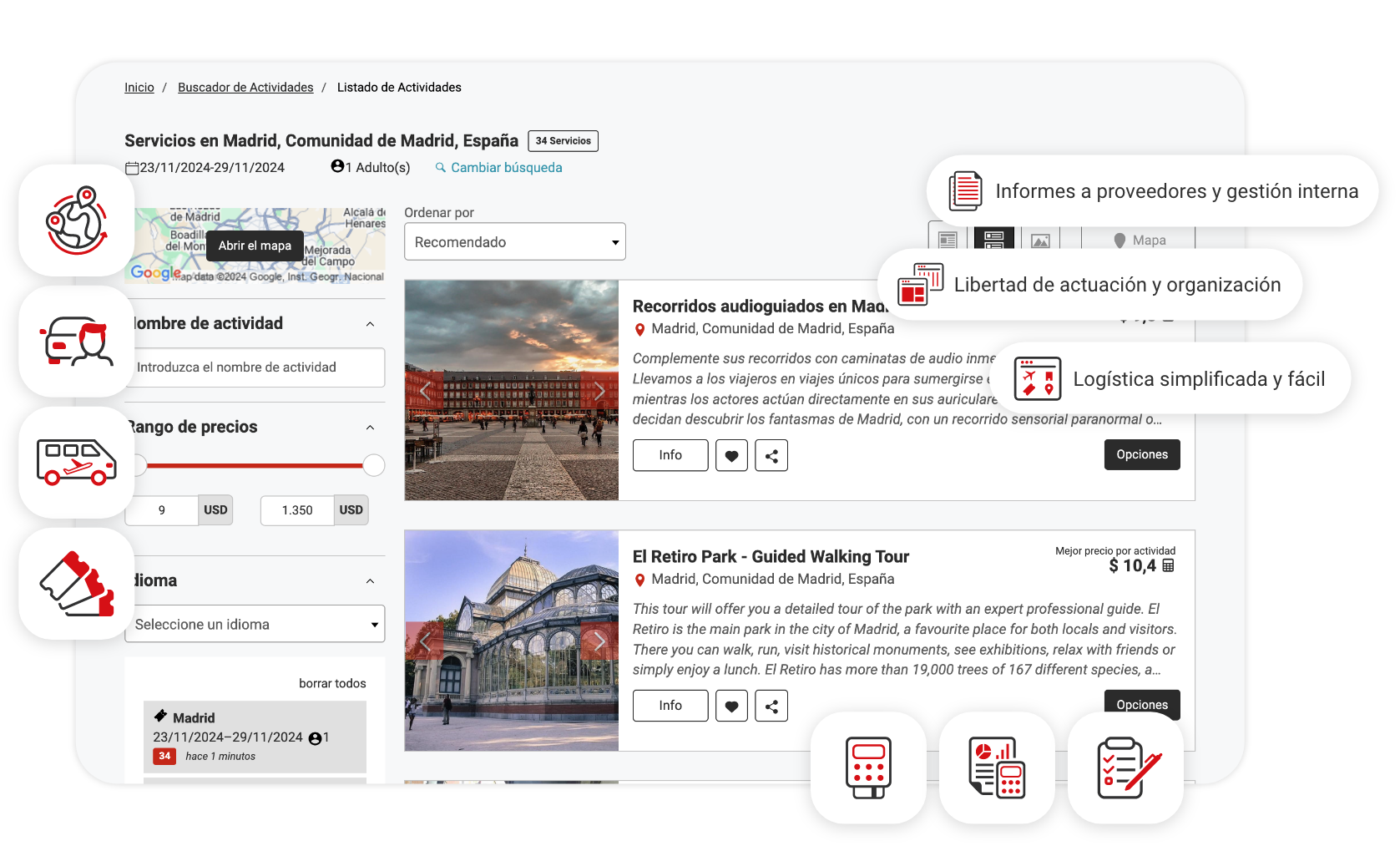Click the maximum price slider handle
This screenshot has height=846, width=1400.
click(374, 465)
